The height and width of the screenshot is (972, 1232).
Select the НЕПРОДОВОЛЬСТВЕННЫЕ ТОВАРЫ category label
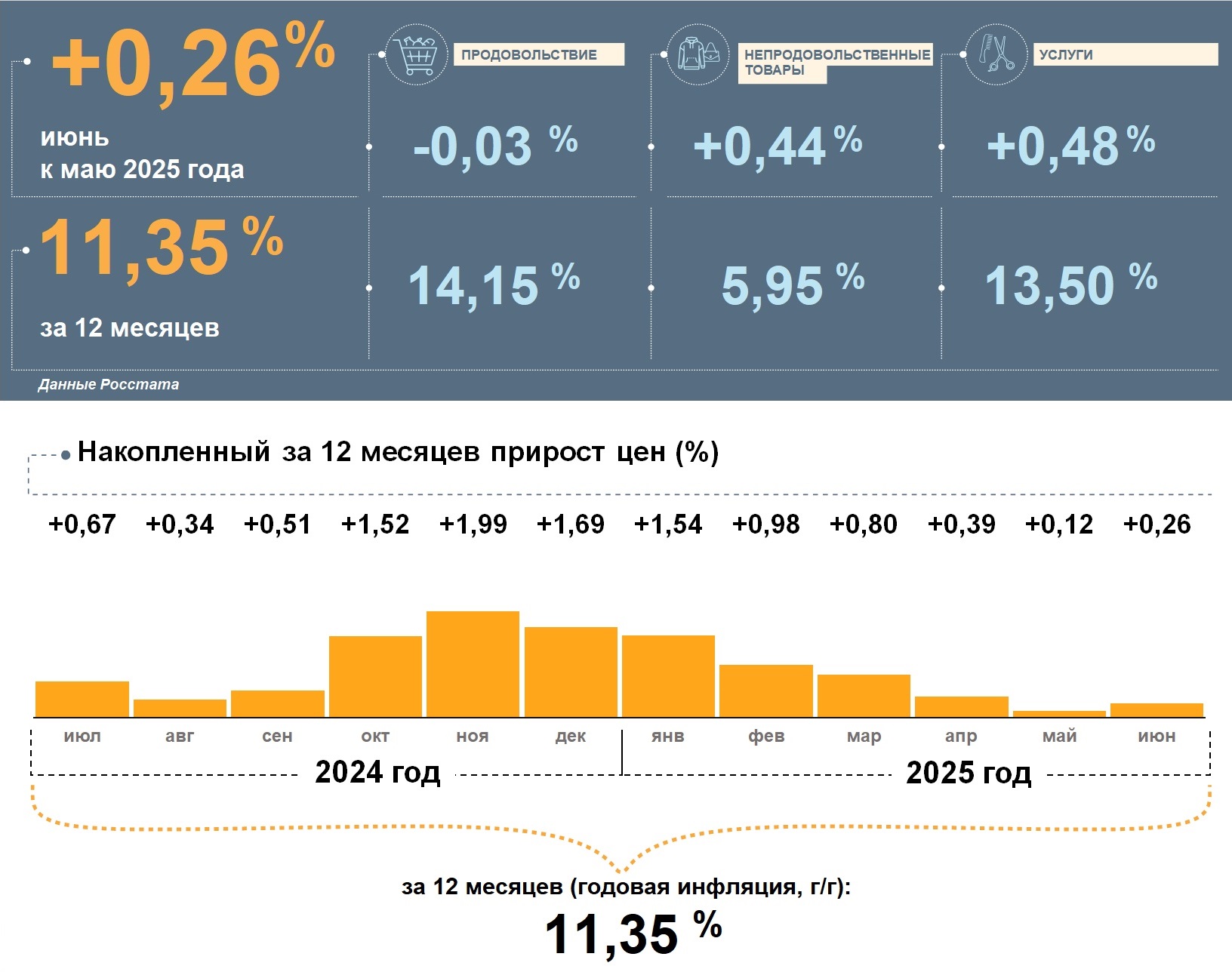(835, 62)
